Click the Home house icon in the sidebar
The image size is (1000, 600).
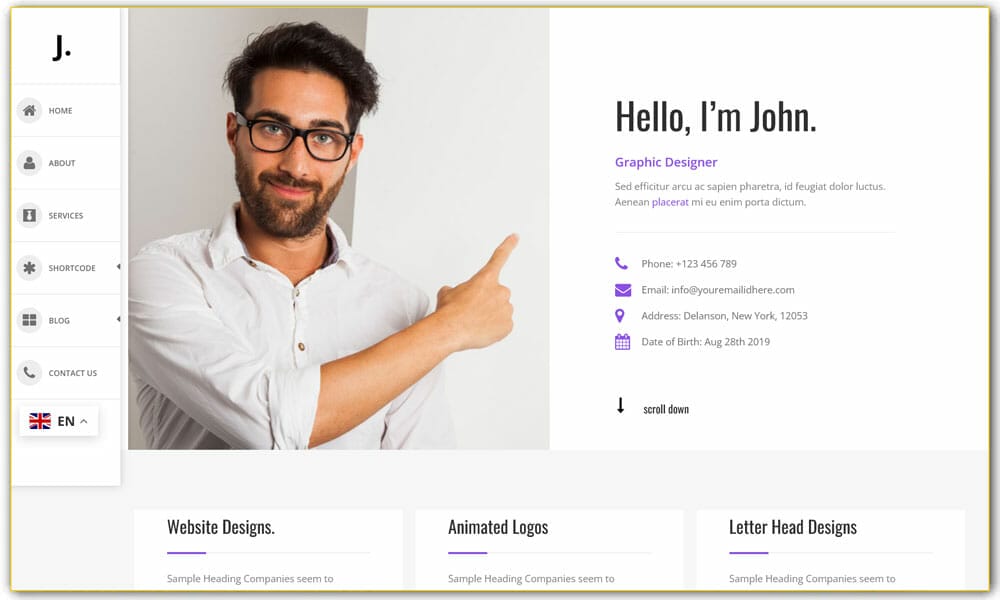(x=29, y=110)
